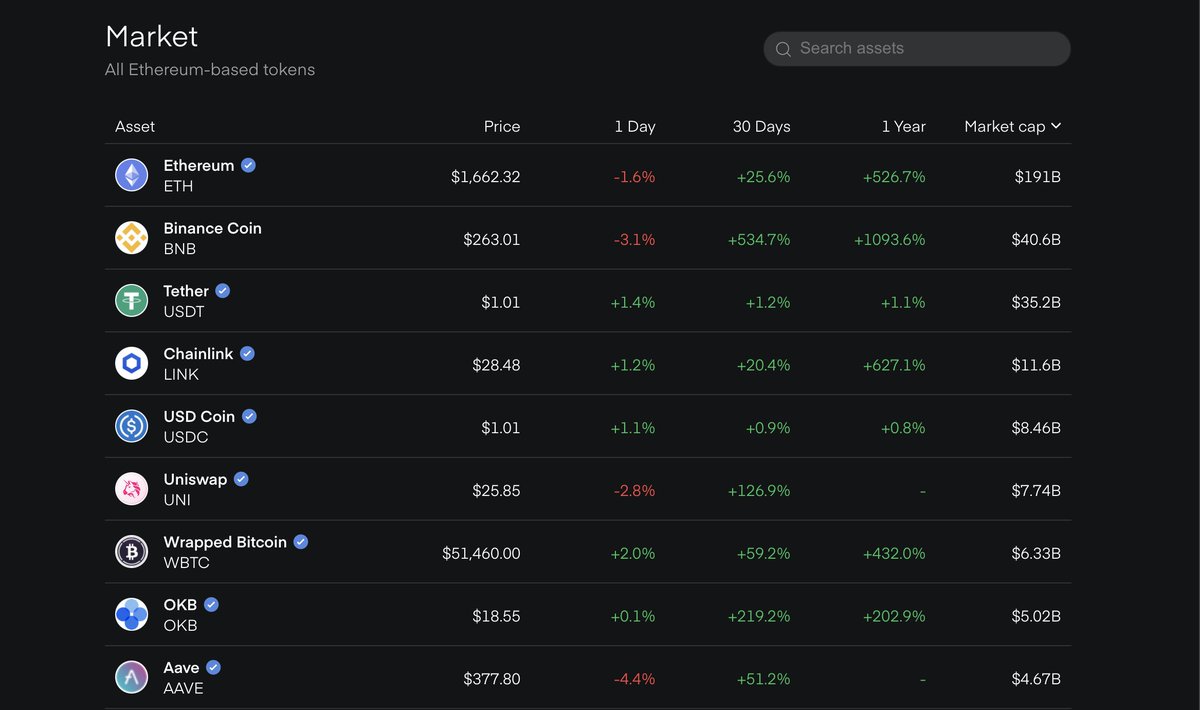Image resolution: width=1200 pixels, height=710 pixels.
Task: Click the Uniswap unicorn logo icon
Action: (131, 489)
